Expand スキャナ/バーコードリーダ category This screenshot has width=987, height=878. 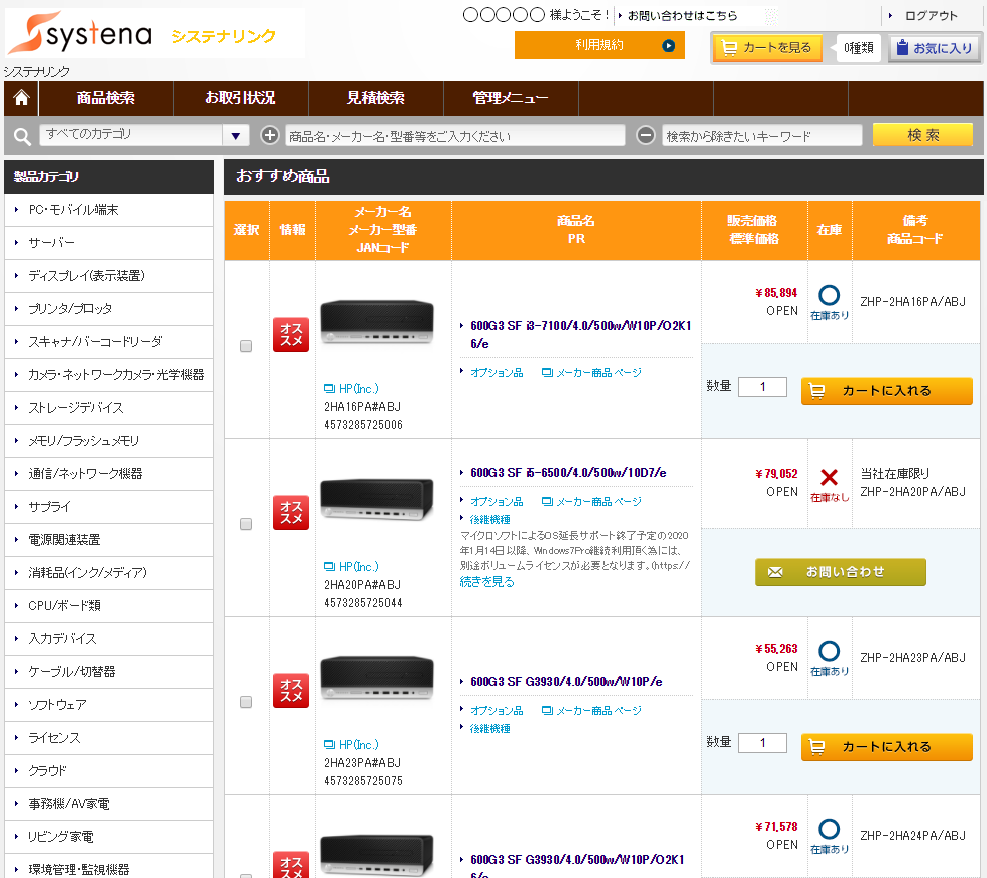point(109,342)
